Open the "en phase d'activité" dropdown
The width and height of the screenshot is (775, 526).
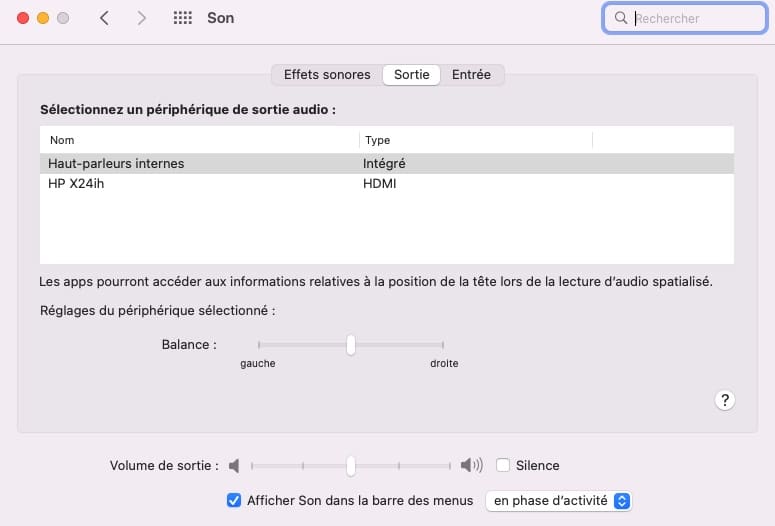(x=559, y=500)
